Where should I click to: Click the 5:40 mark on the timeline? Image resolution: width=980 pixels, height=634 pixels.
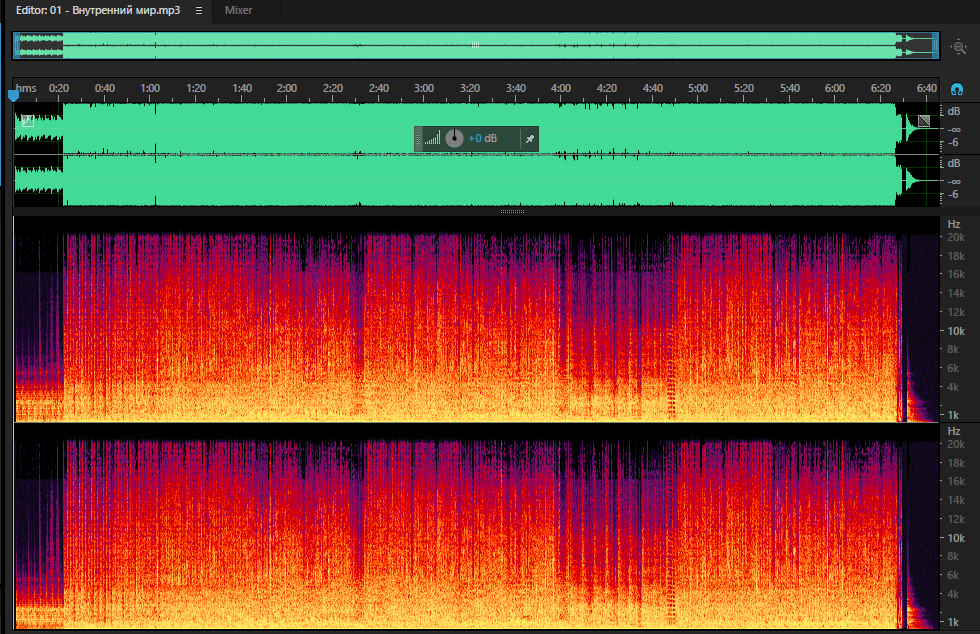[x=789, y=88]
